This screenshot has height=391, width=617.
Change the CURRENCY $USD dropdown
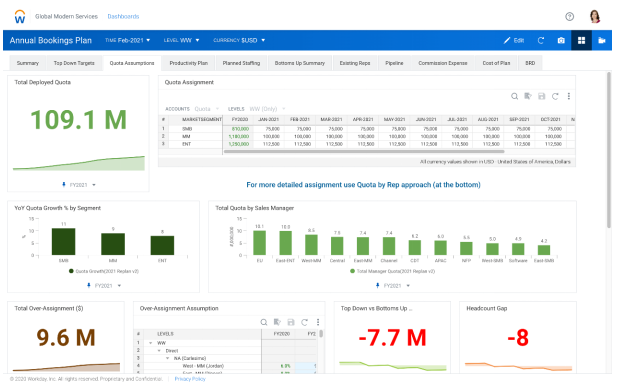239,41
